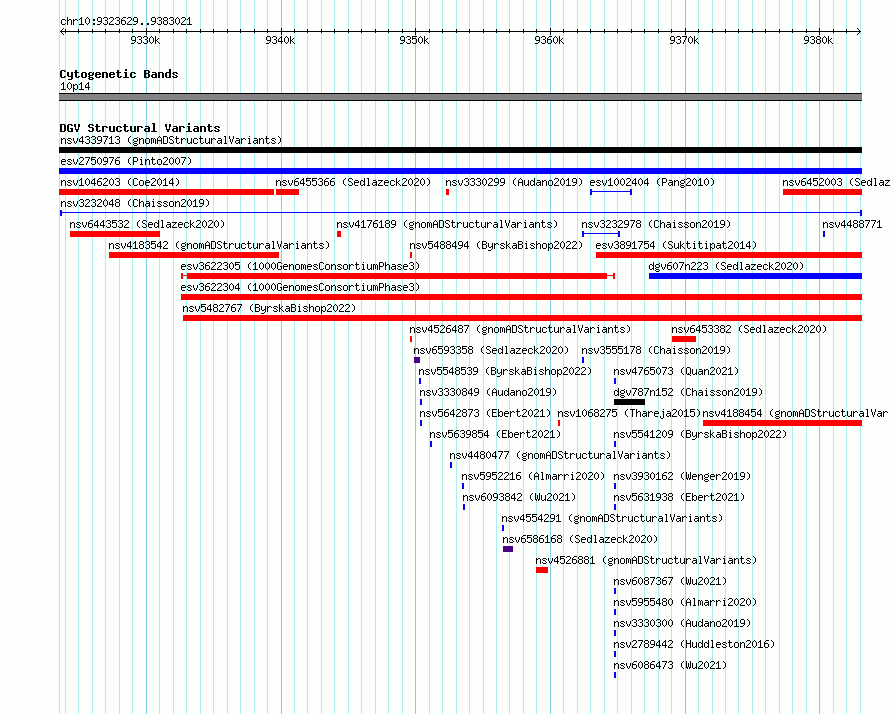The image size is (890, 714).
Task: Click nsv4188454 gnomAD variant label
Action: point(795,413)
